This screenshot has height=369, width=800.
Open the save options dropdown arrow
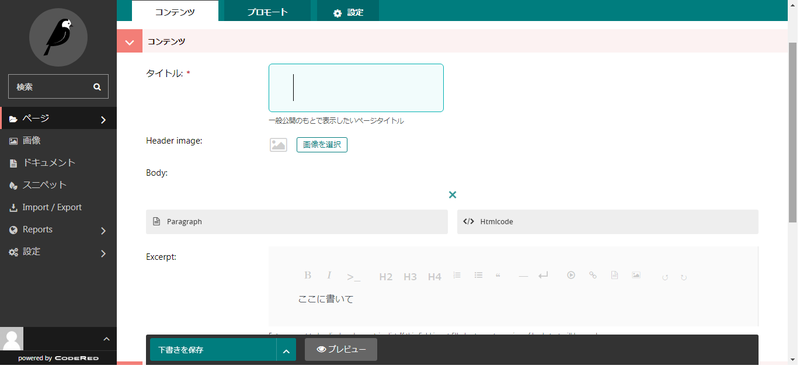click(x=286, y=351)
